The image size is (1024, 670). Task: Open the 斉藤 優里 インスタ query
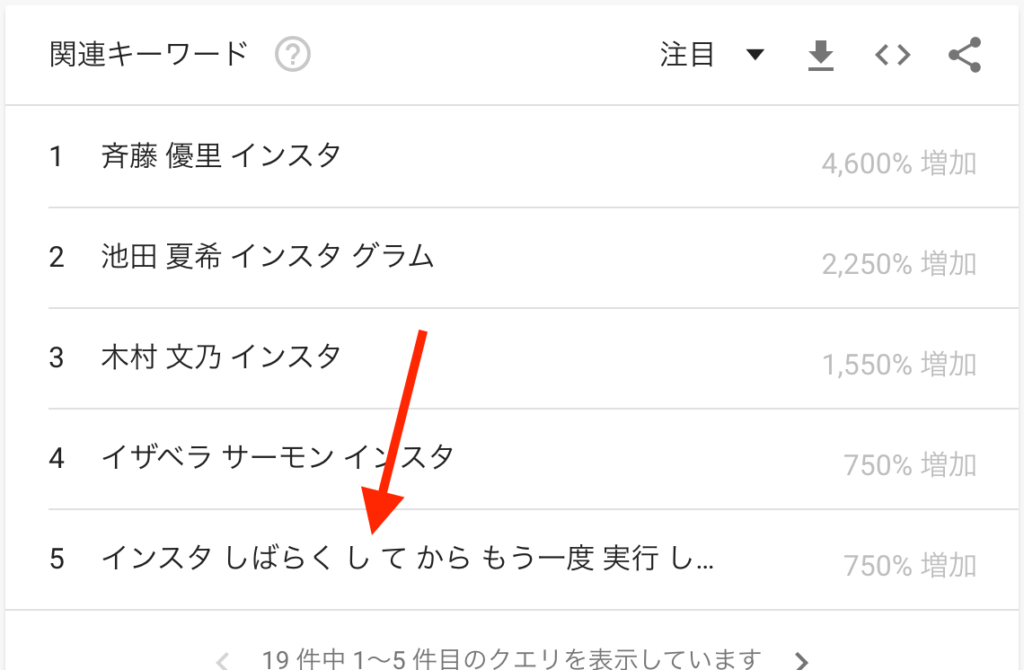221,157
